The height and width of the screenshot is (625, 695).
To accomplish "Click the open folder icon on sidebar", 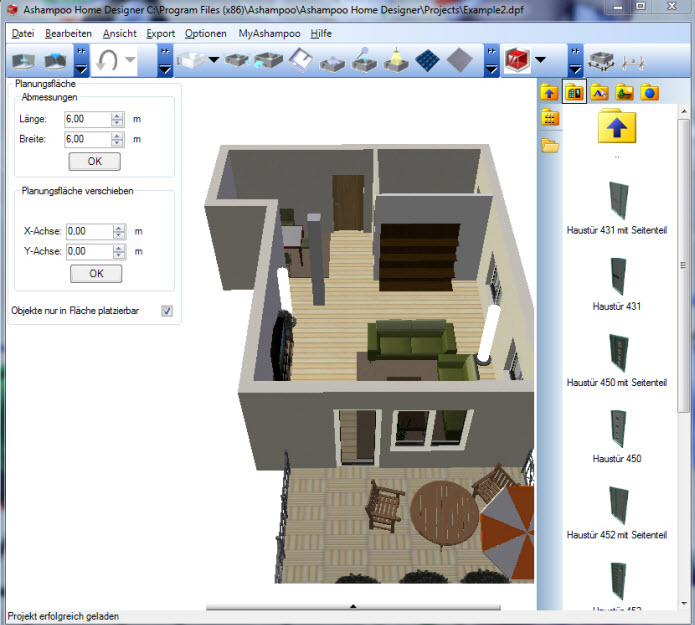I will (x=550, y=145).
